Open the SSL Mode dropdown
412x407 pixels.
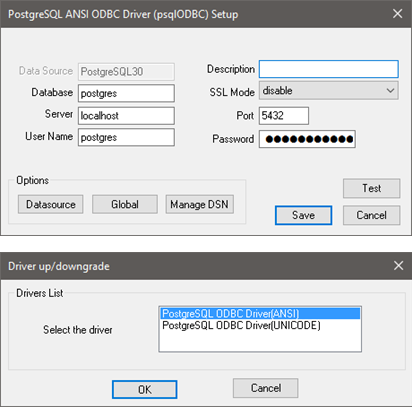(x=328, y=91)
